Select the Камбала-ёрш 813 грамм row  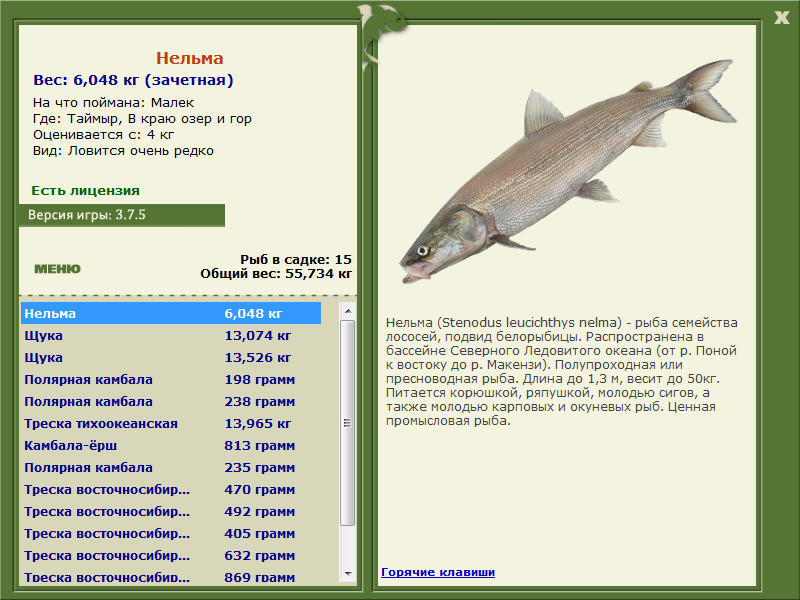tap(171, 445)
